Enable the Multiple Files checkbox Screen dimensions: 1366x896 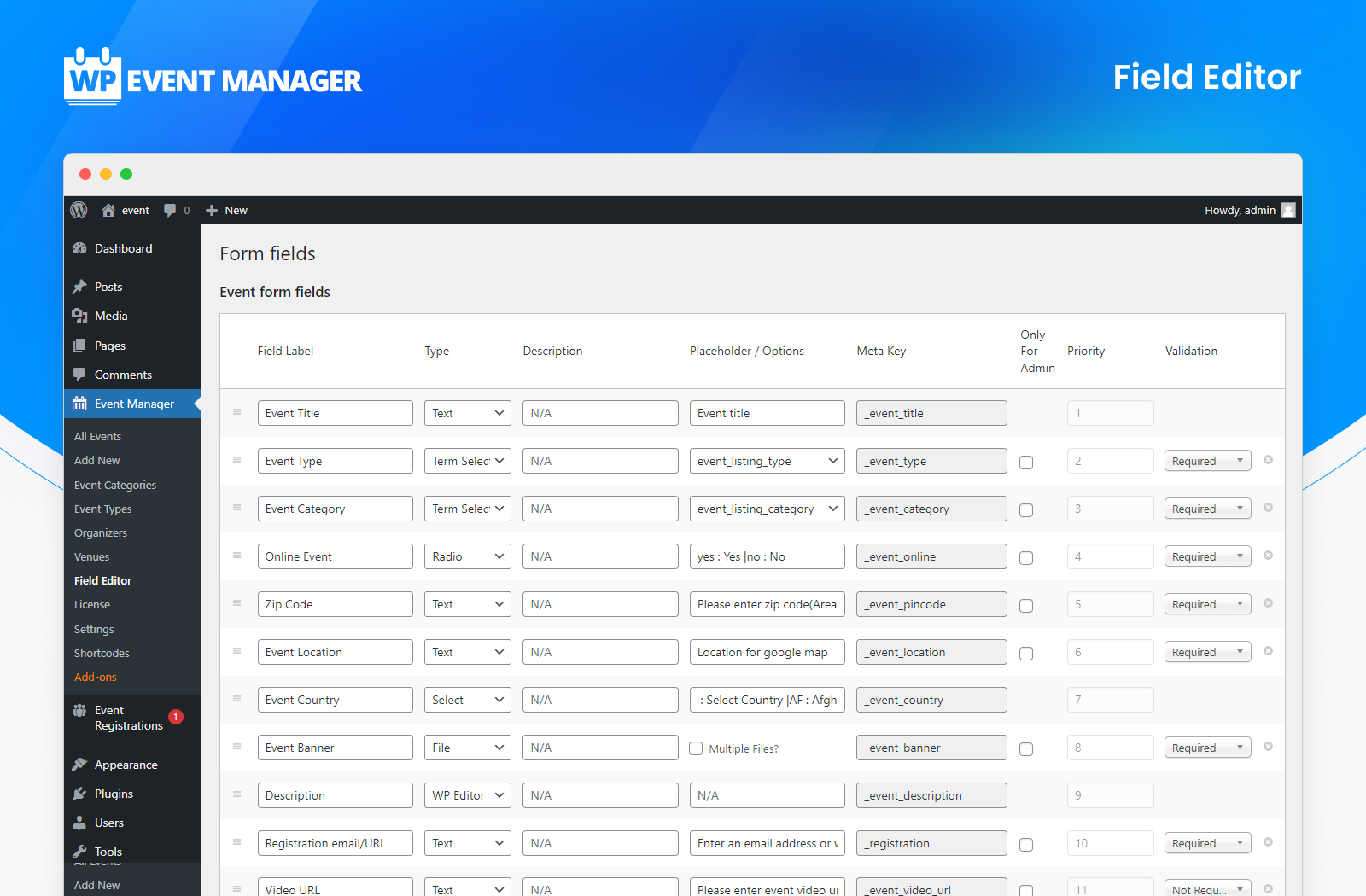pyautogui.click(x=696, y=748)
